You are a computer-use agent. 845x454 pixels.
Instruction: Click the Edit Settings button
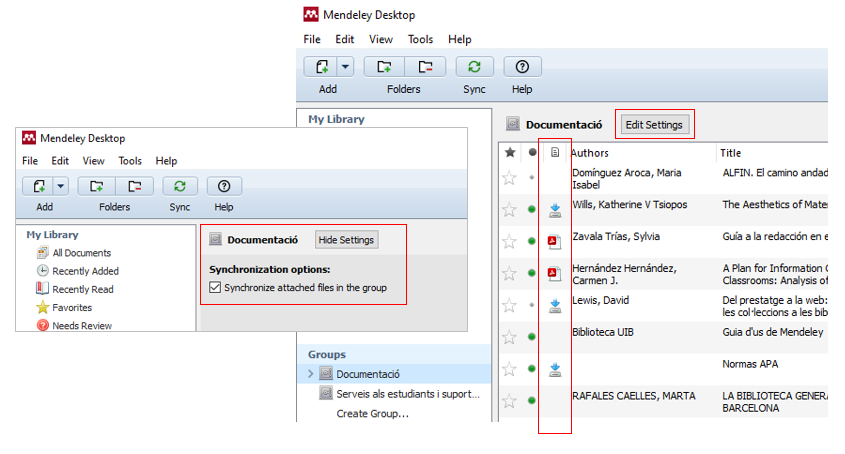pyautogui.click(x=654, y=125)
